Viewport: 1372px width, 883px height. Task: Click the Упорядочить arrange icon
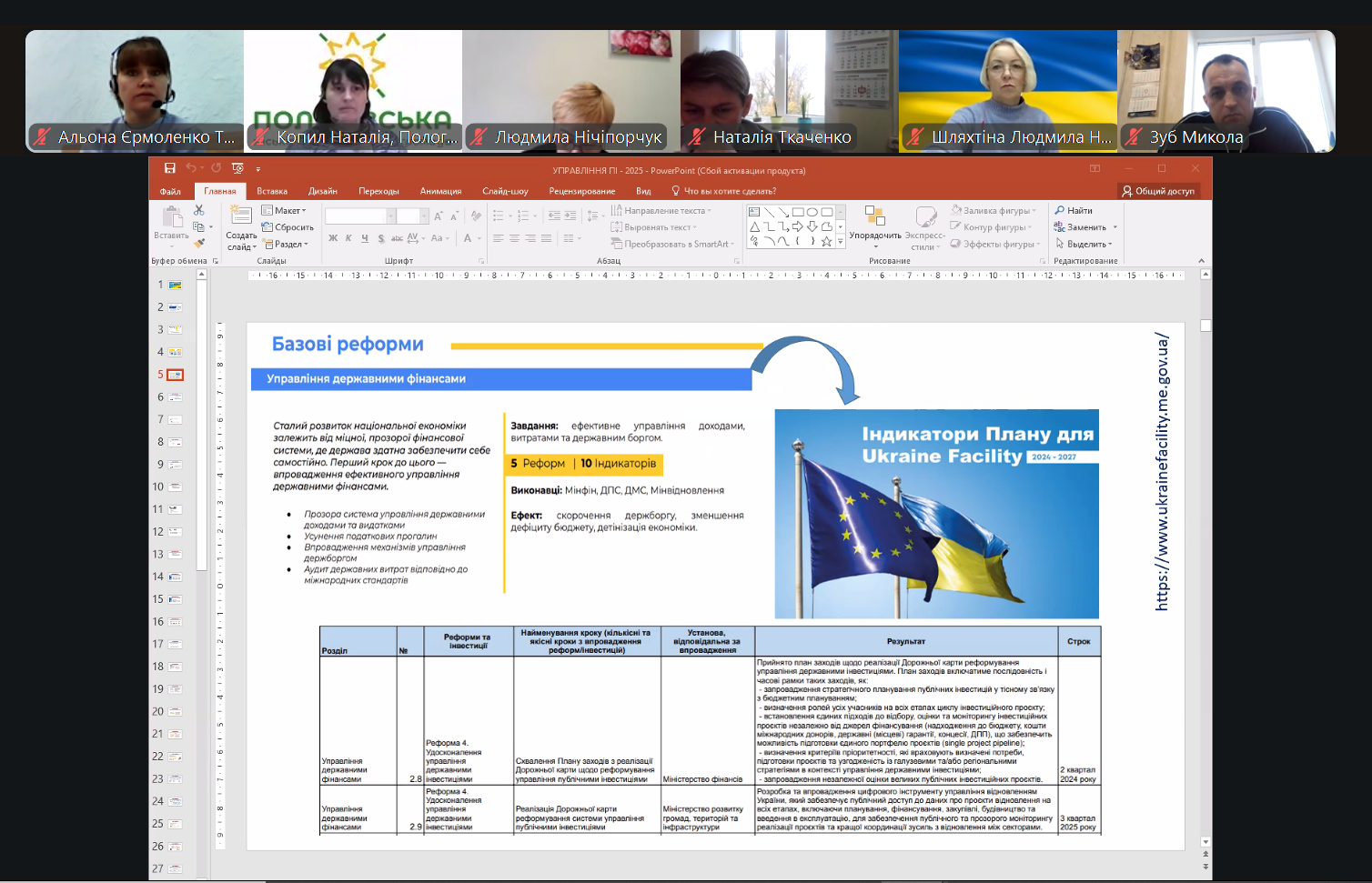point(874,216)
